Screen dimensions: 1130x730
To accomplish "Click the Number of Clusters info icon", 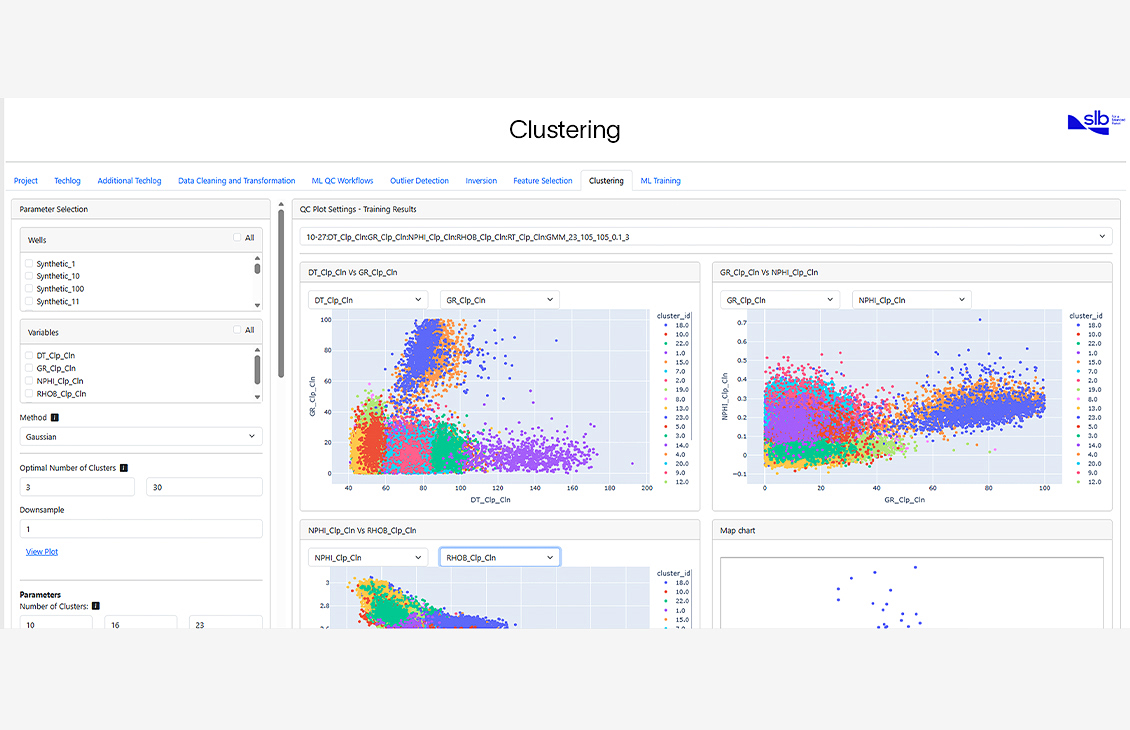I will coord(94,606).
